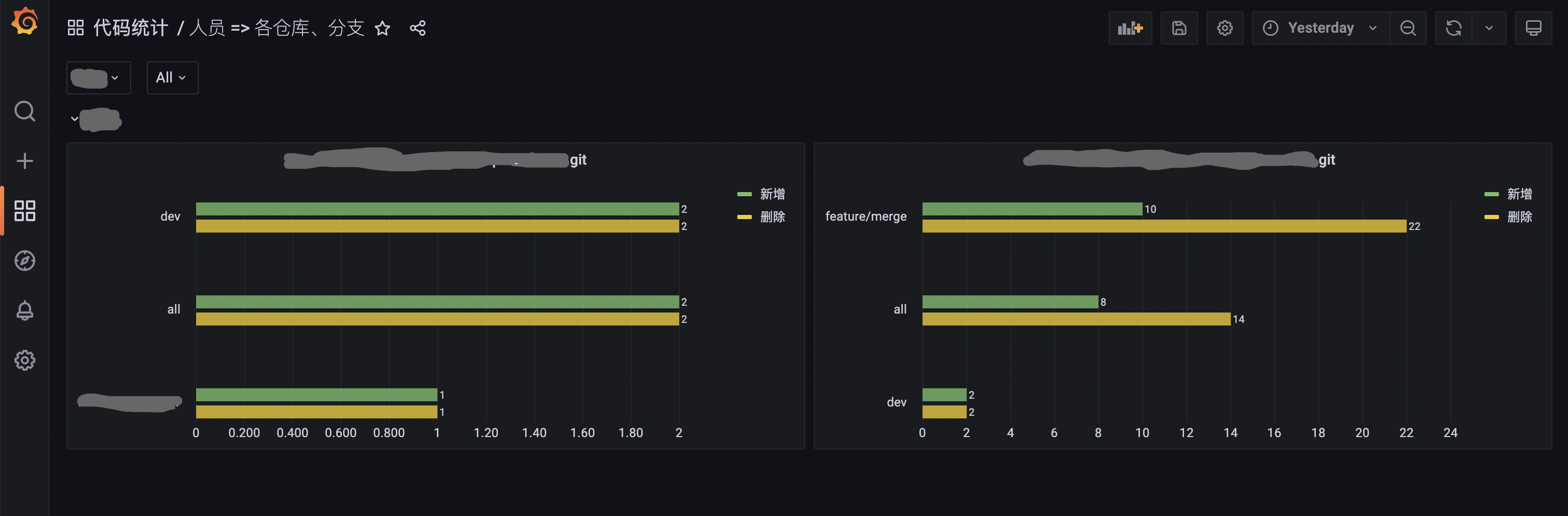The height and width of the screenshot is (516, 1568).
Task: Click the green all bar valued 8
Action: click(x=1010, y=302)
